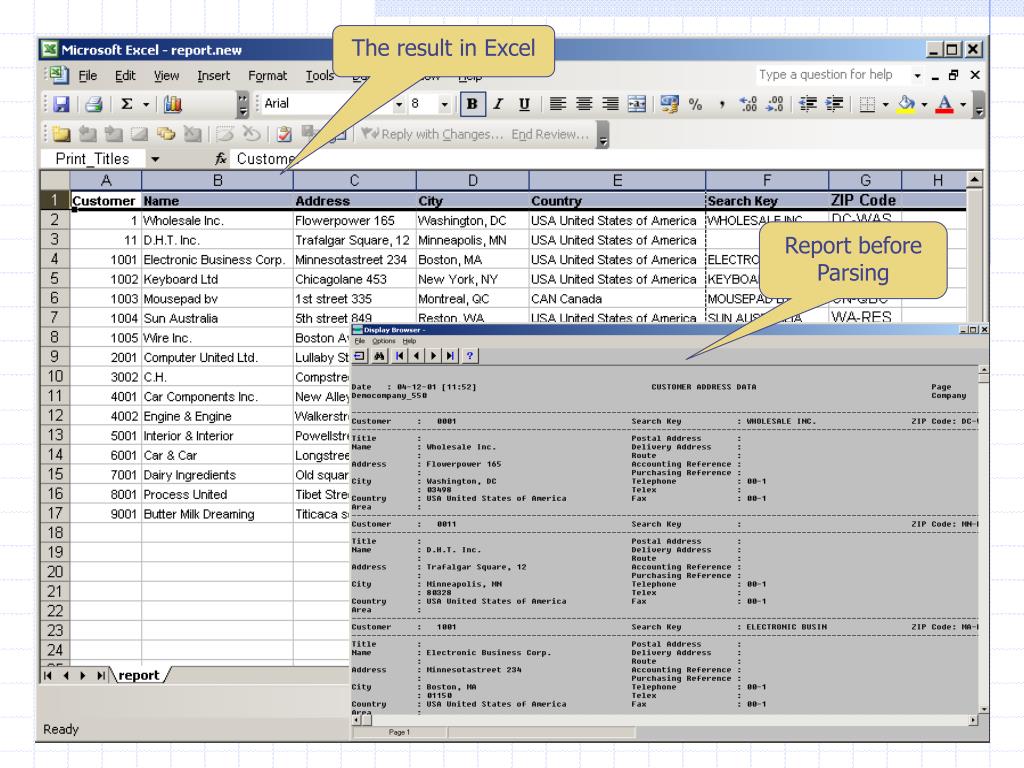This screenshot has width=1024, height=768.
Task: Open the help question box dropdown arrow
Action: coord(918,75)
